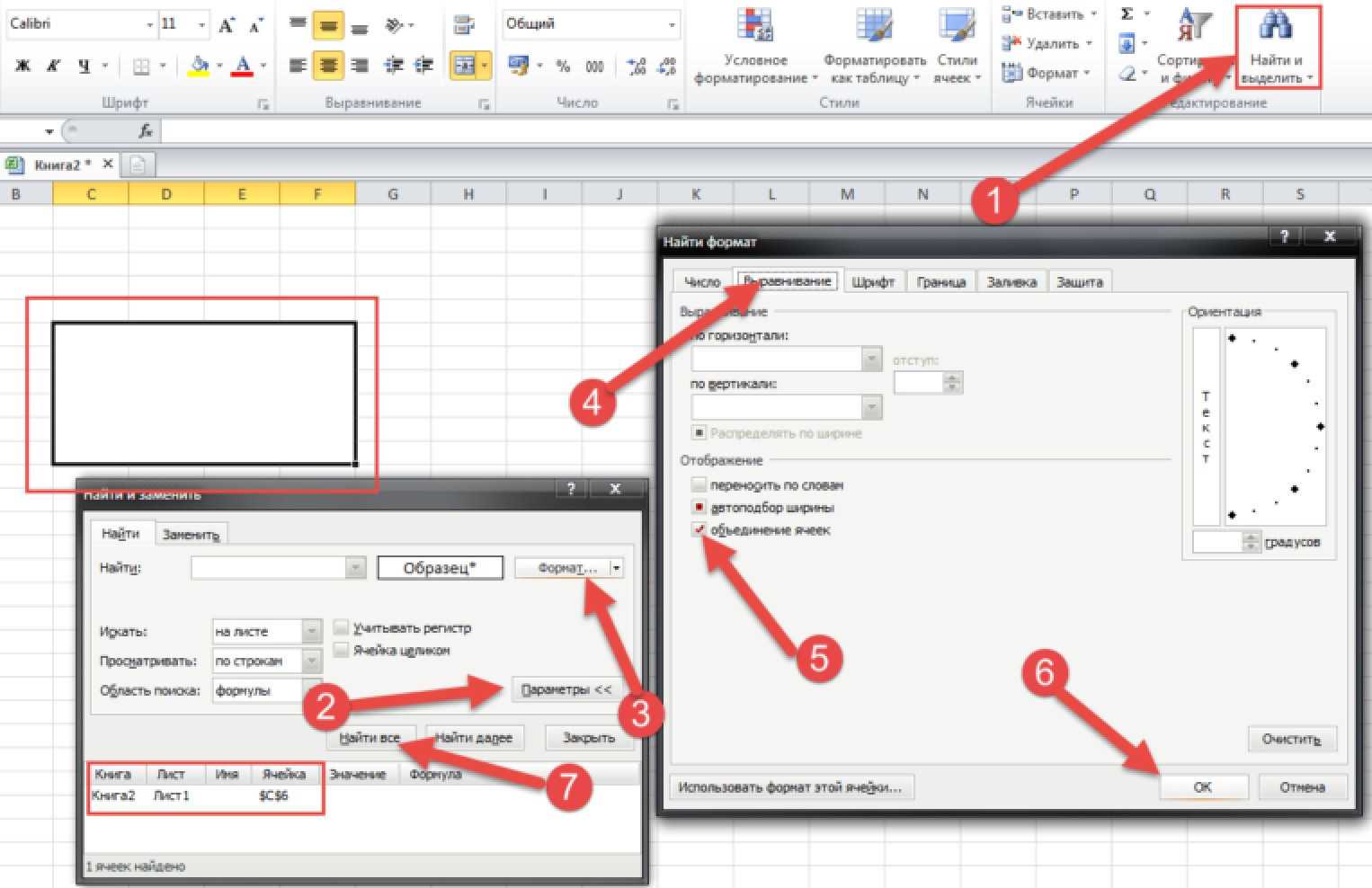Image resolution: width=1372 pixels, height=888 pixels.
Task: Open the font size 11 dropdown
Action: pos(201,25)
